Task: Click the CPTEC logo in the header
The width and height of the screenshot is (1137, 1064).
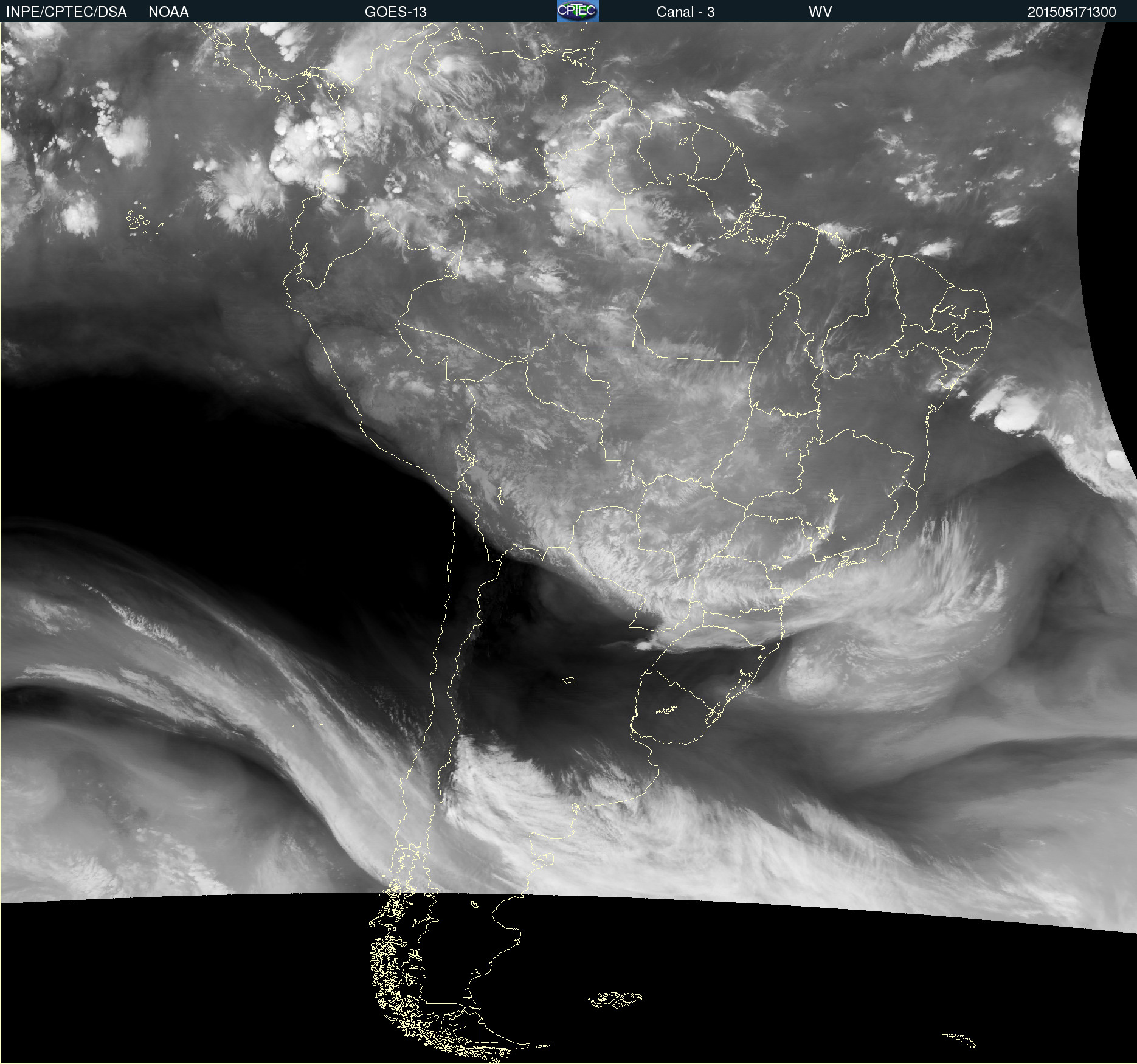Action: click(578, 11)
